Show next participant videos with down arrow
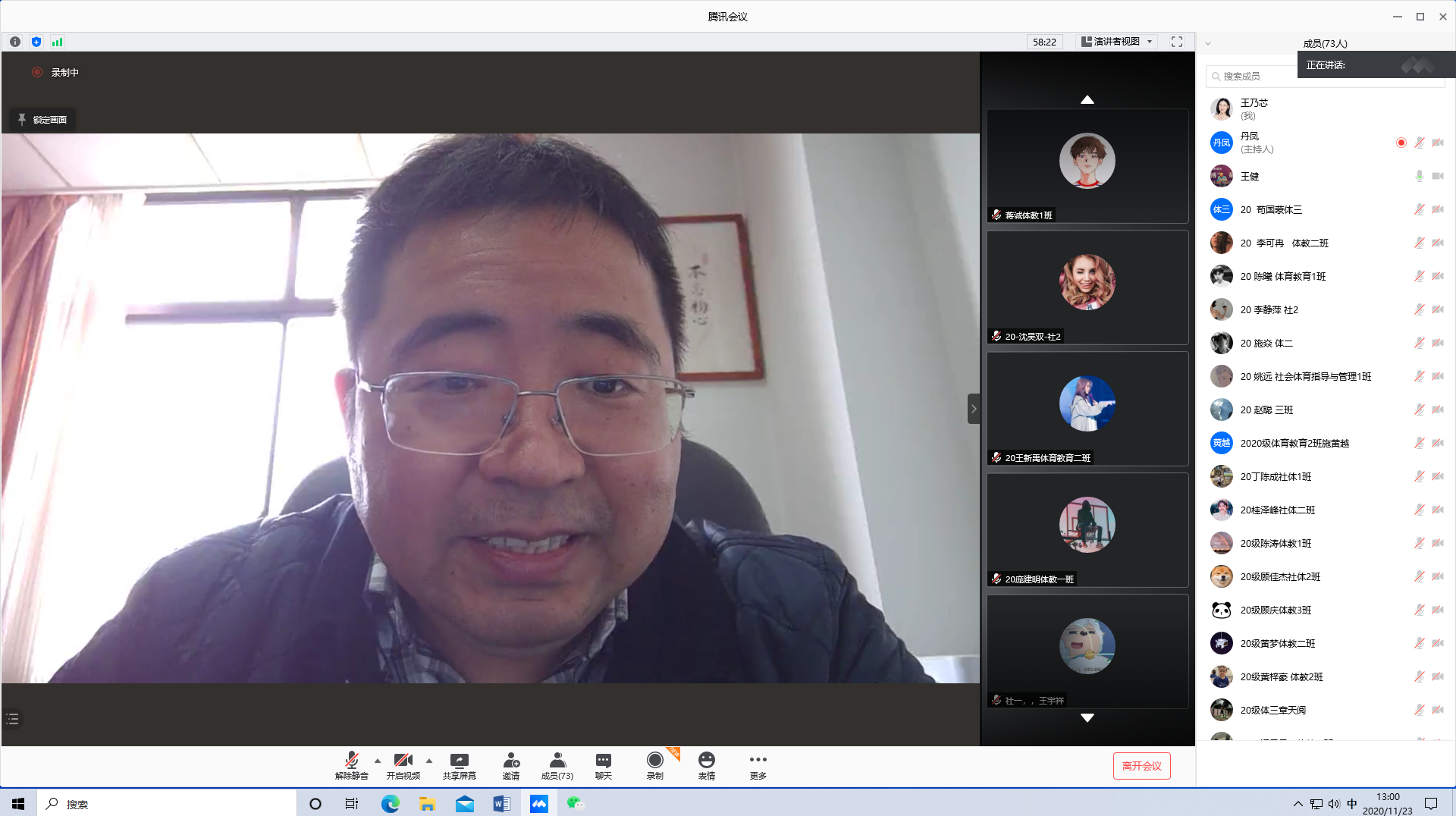Viewport: 1456px width, 816px height. [x=1087, y=717]
